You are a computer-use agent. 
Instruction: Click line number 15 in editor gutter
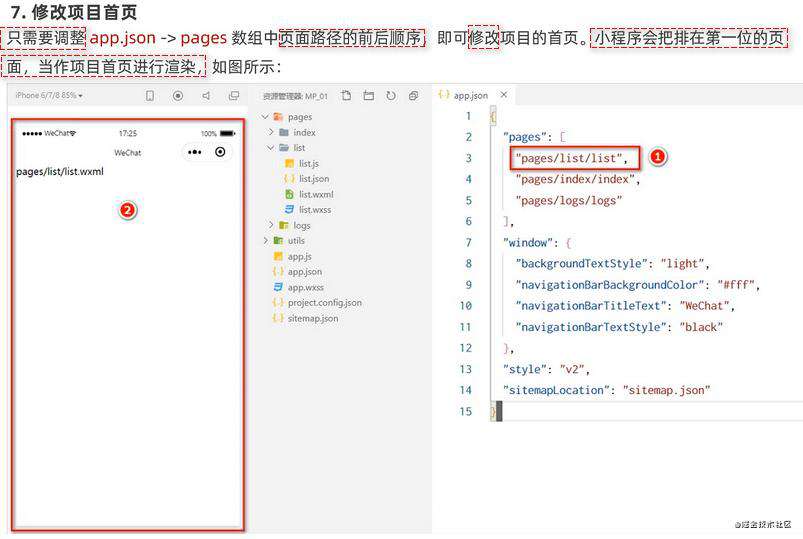point(465,411)
